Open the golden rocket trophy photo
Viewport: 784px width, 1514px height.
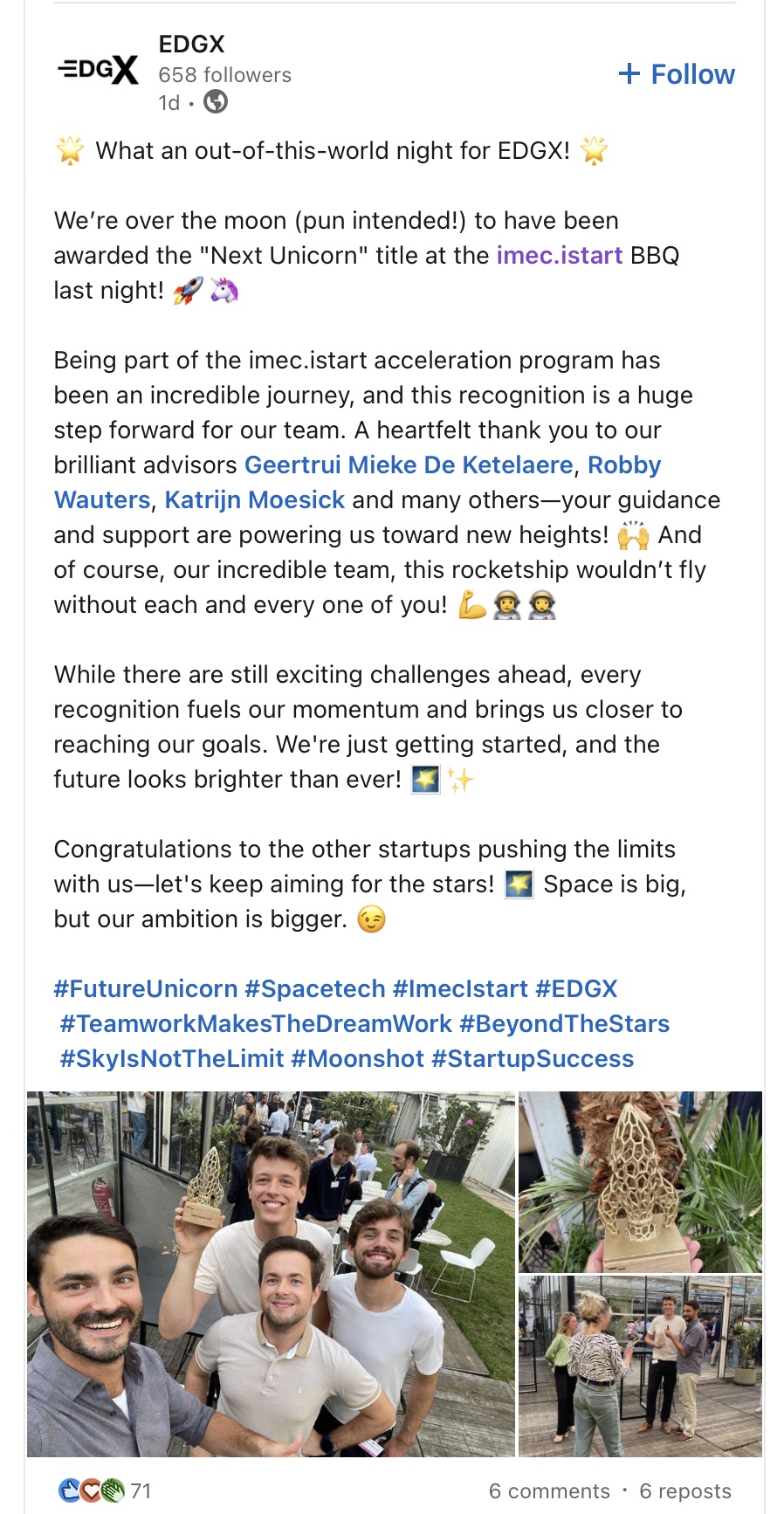point(640,1180)
